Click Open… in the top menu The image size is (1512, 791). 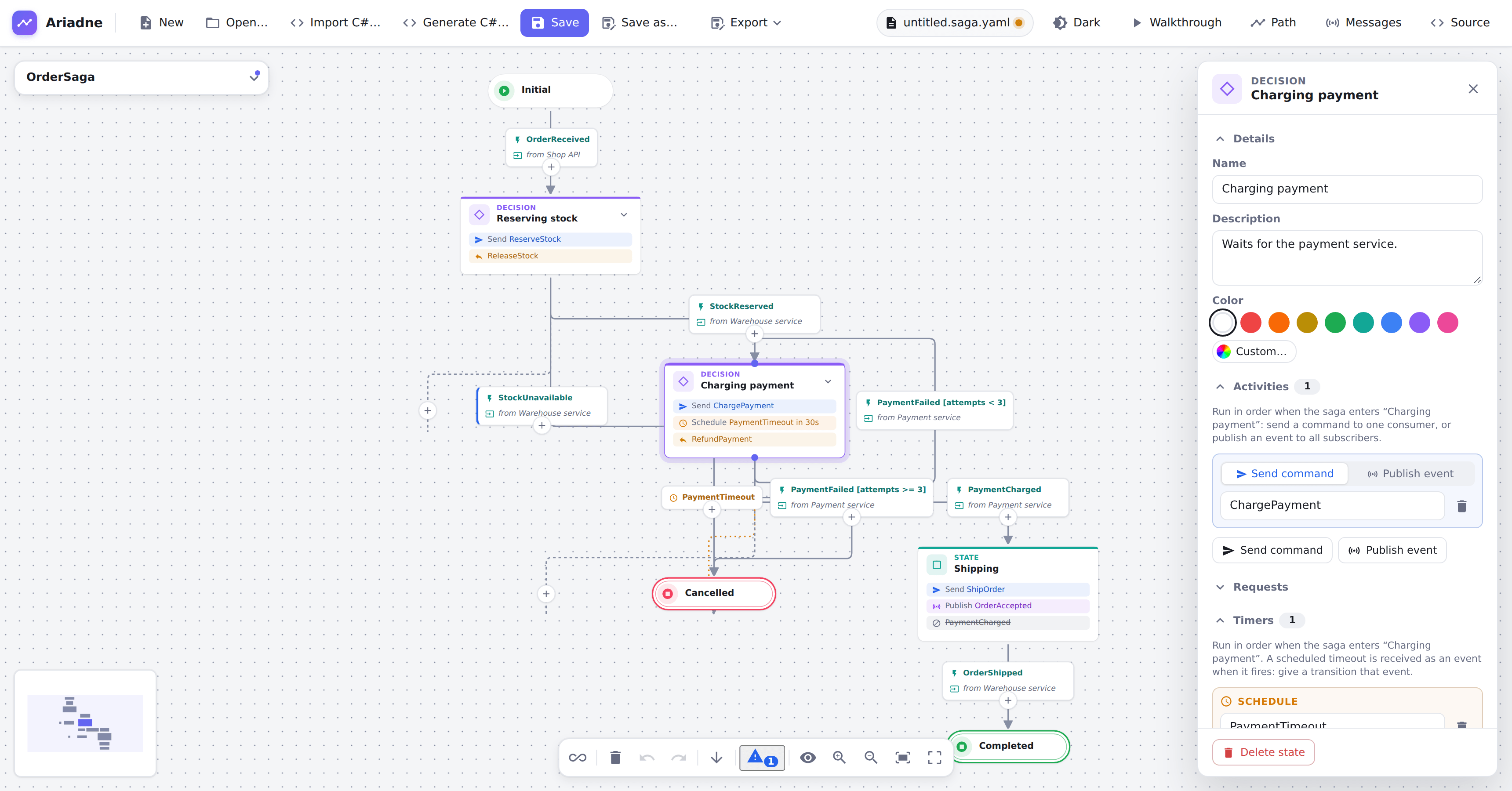click(x=236, y=22)
